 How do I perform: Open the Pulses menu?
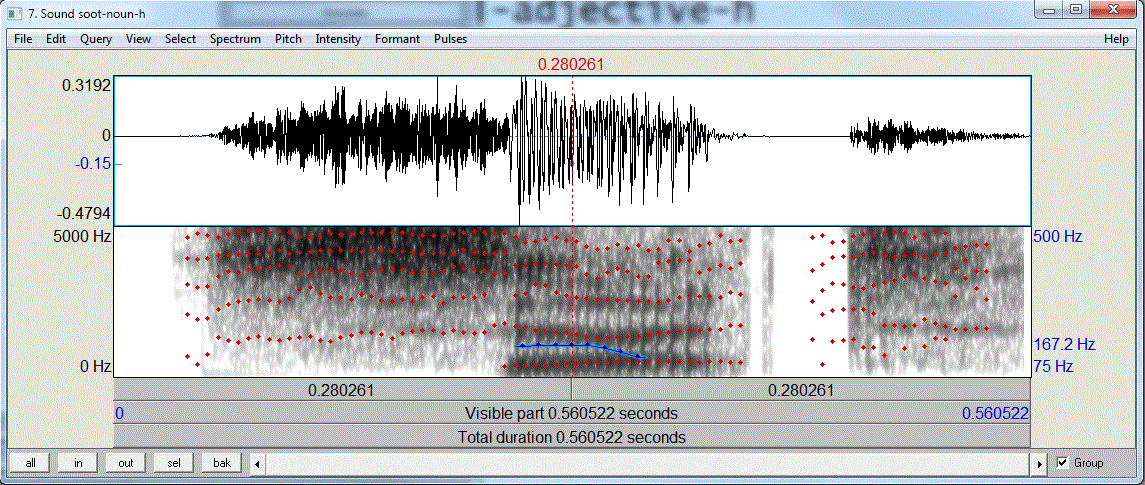click(x=450, y=39)
